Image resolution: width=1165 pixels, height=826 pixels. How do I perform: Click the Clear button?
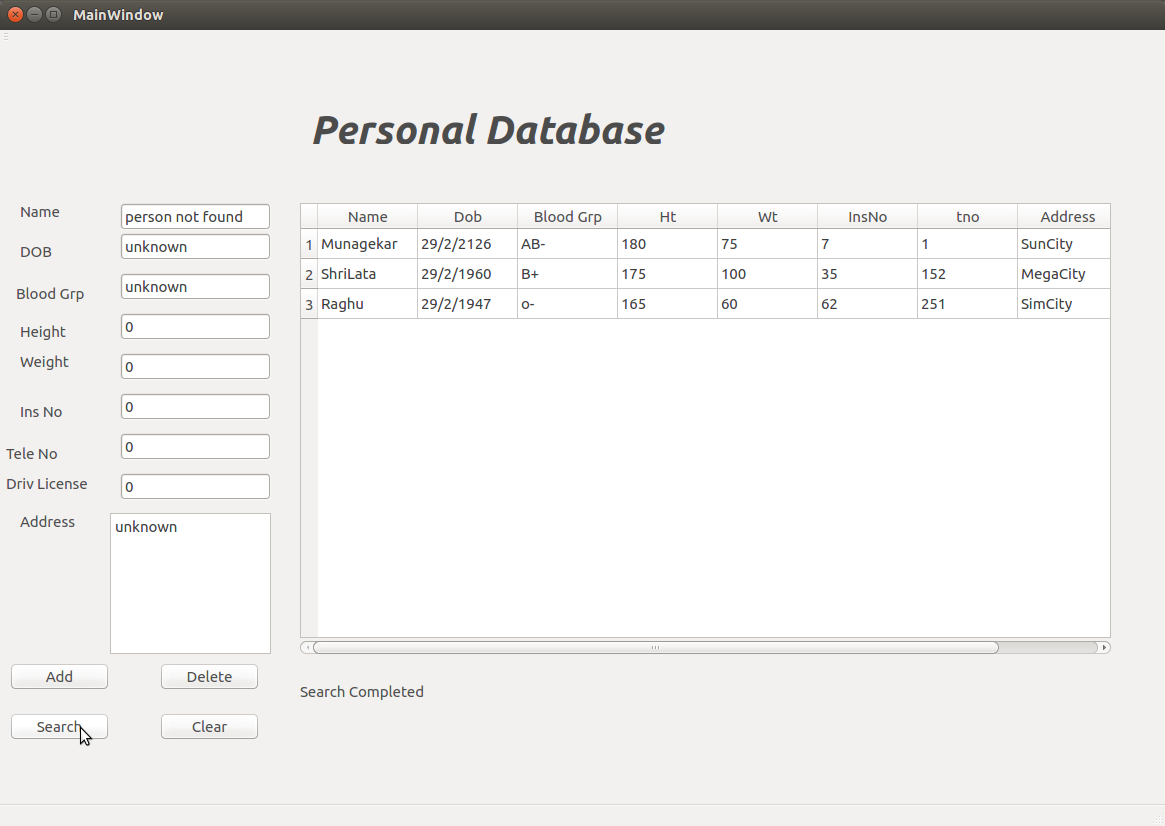(209, 726)
